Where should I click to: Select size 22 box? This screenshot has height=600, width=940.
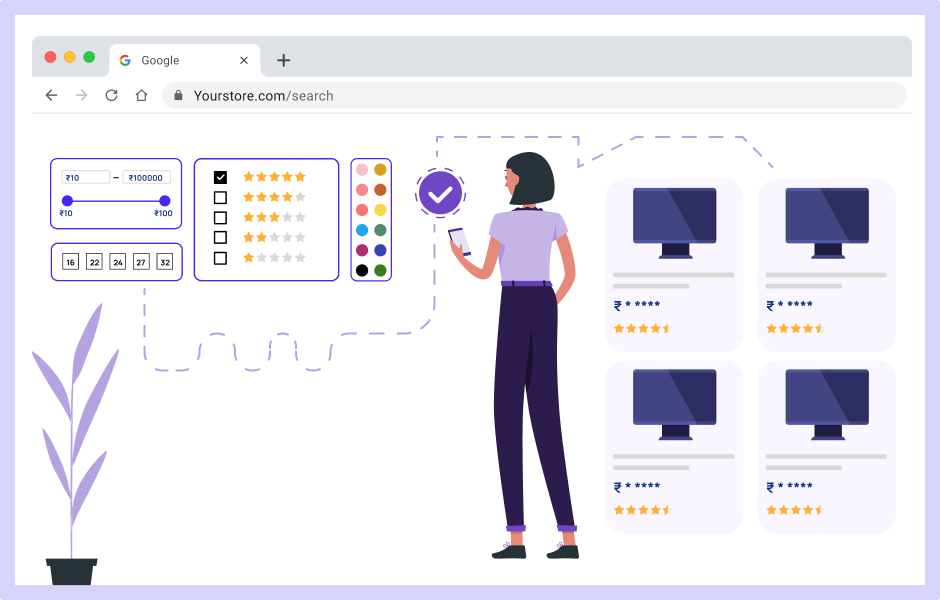tap(94, 262)
